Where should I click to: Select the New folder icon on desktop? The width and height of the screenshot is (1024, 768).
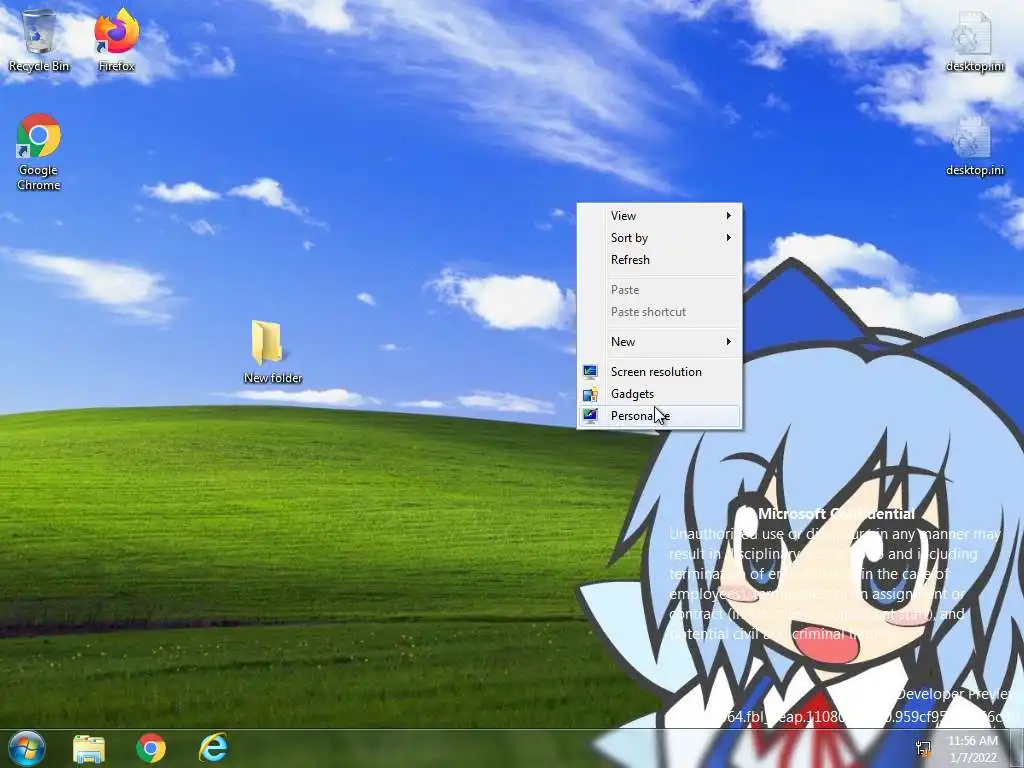272,351
